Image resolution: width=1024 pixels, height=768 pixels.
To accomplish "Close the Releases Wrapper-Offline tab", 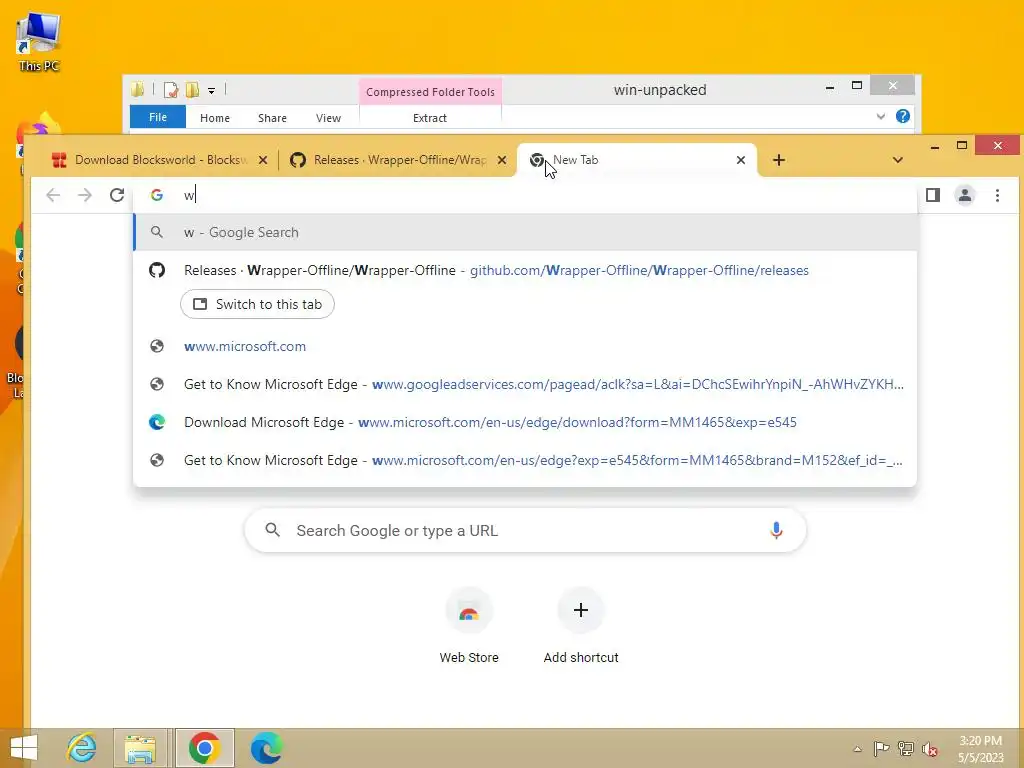I will click(502, 160).
